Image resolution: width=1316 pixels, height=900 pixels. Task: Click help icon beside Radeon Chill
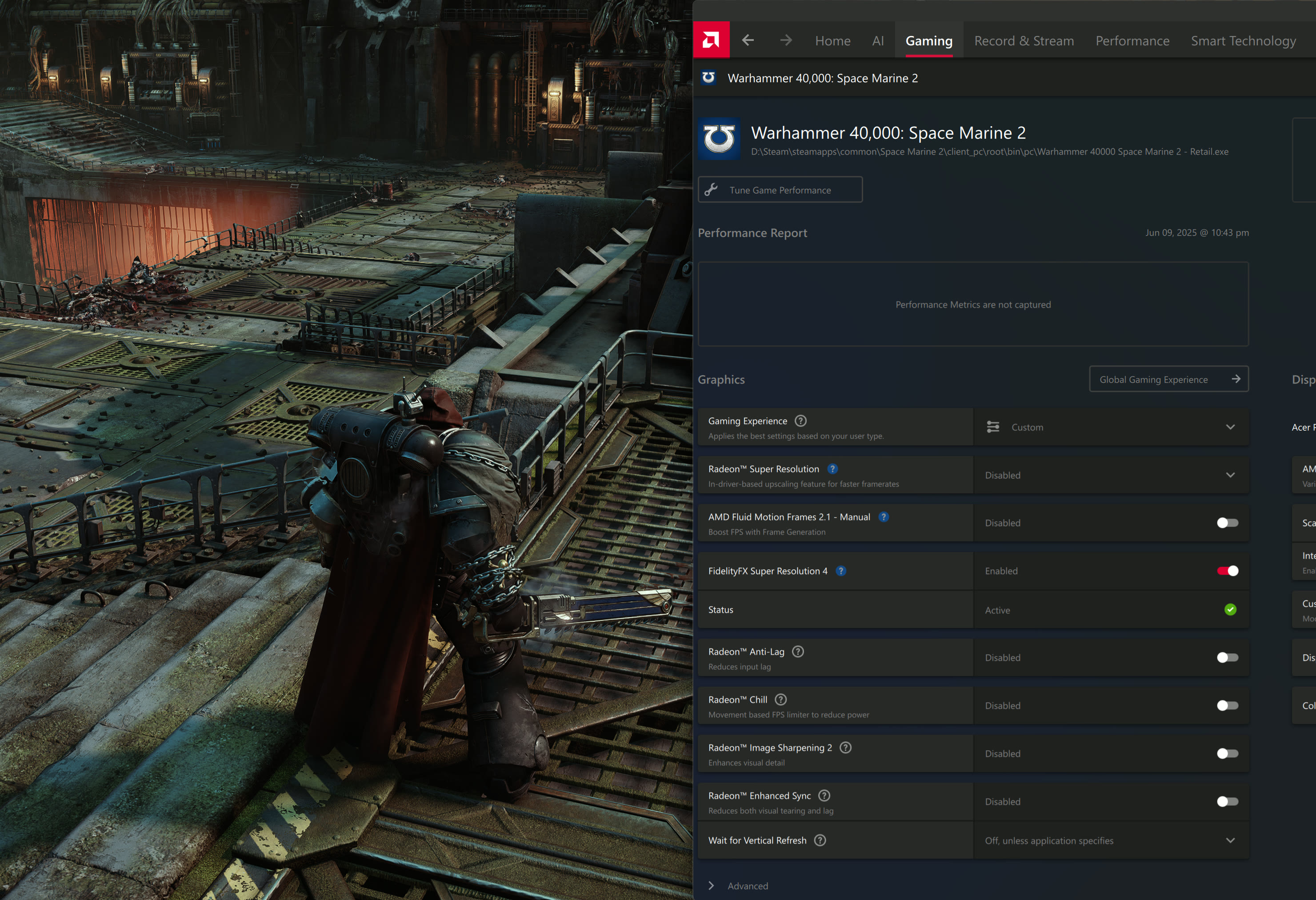click(780, 700)
